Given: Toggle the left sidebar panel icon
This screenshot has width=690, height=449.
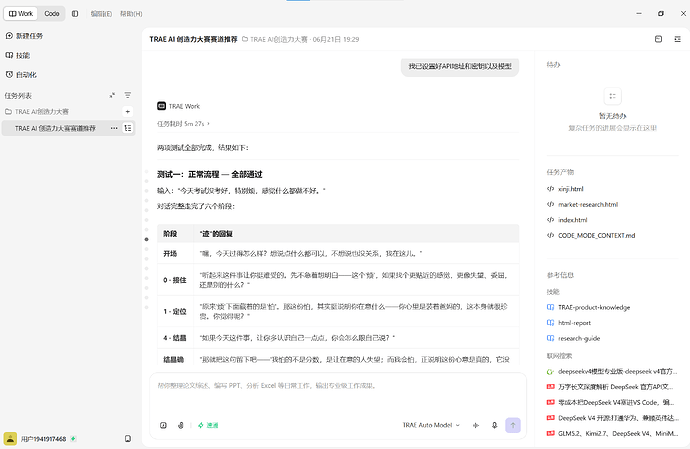Looking at the screenshot, I should point(75,14).
